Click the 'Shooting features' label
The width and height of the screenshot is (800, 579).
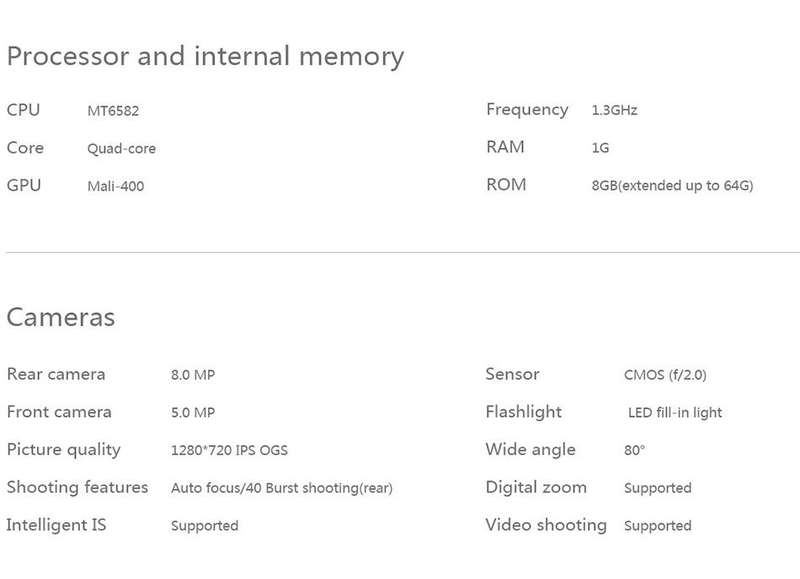coord(78,487)
